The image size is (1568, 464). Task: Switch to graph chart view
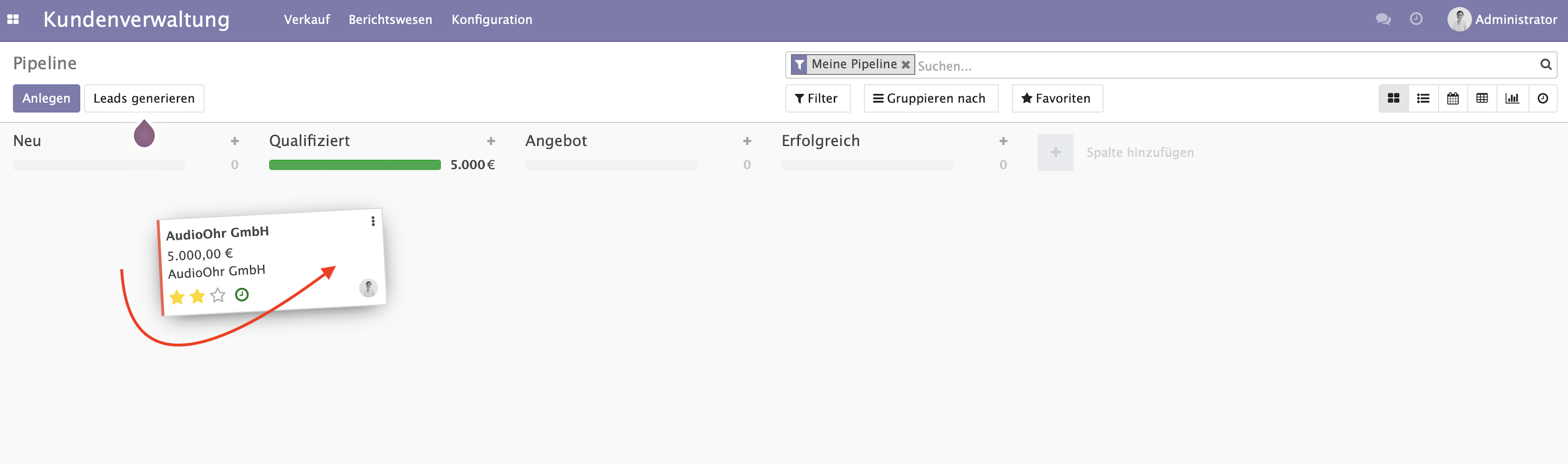click(x=1512, y=98)
